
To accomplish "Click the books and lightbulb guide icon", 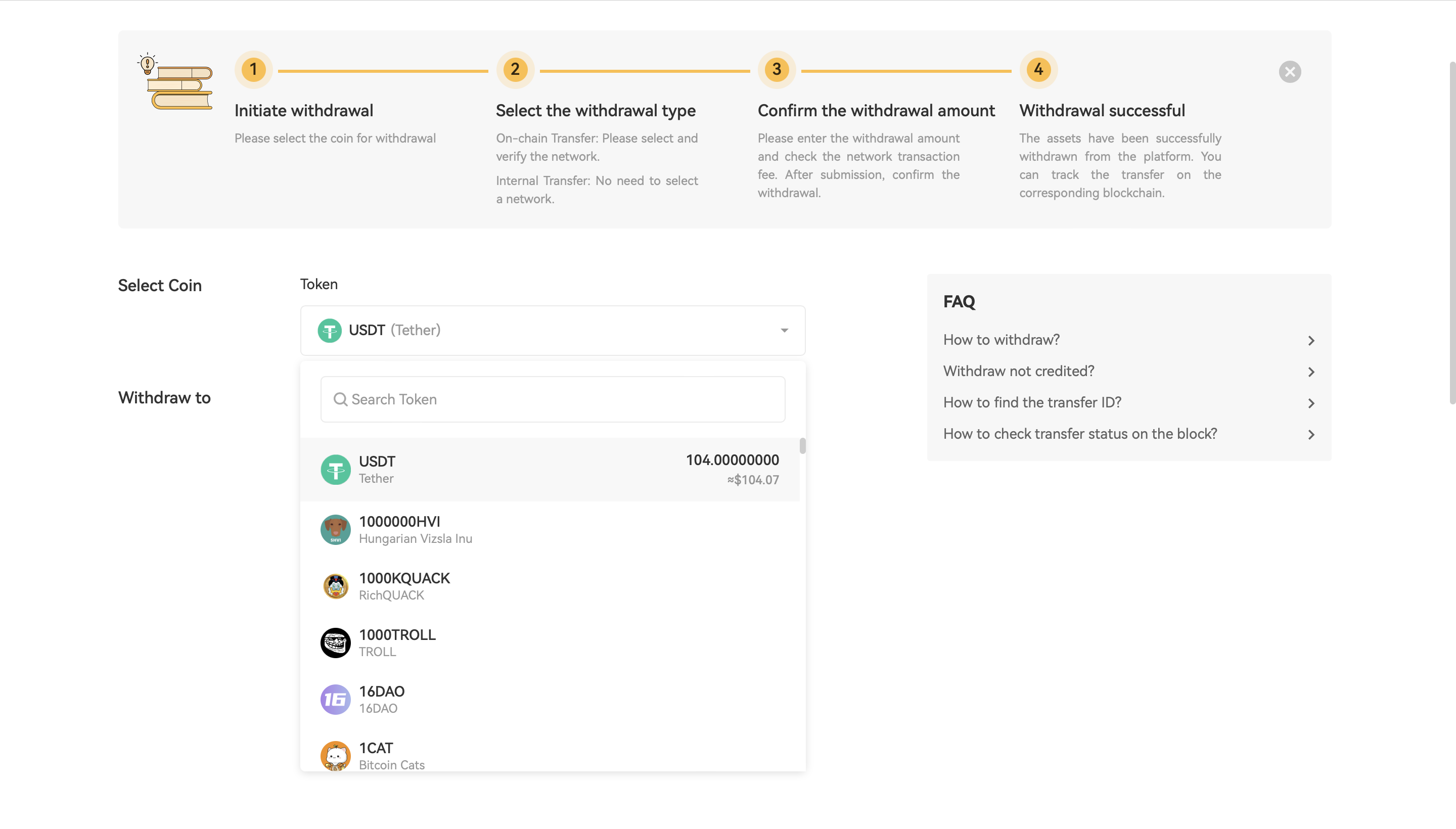I will (x=175, y=81).
